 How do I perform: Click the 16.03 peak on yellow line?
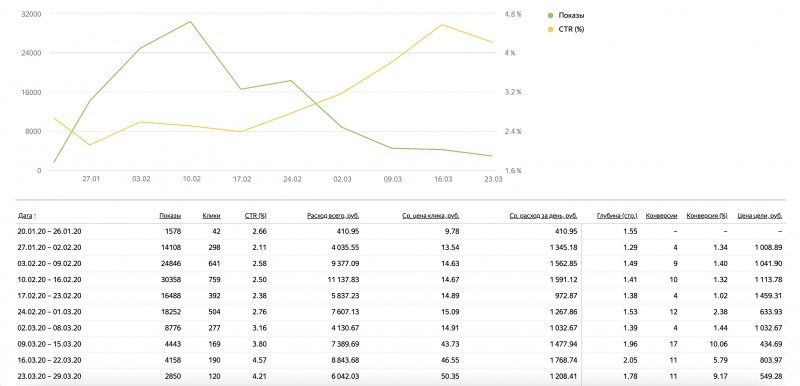click(440, 24)
